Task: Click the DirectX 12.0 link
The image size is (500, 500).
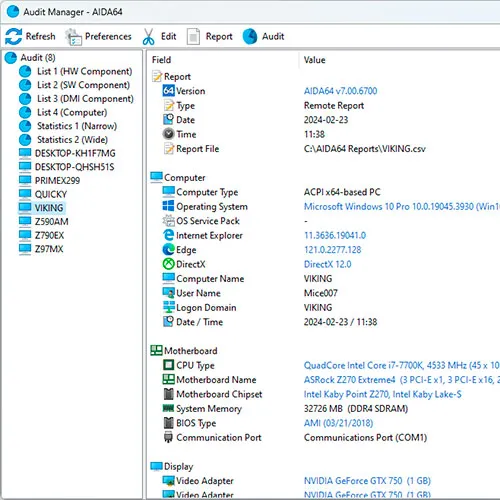Action: pos(327,264)
